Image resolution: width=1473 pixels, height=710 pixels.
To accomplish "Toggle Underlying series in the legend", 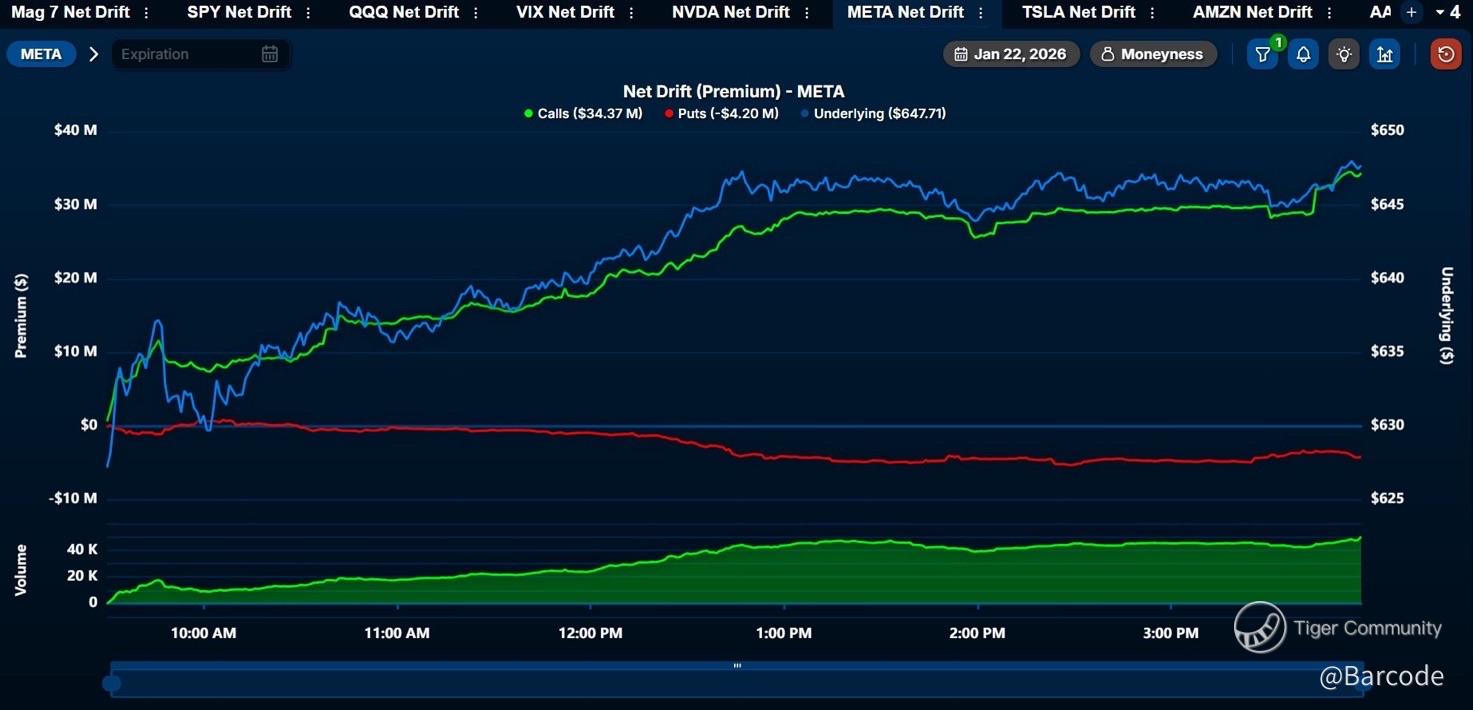I will 873,114.
